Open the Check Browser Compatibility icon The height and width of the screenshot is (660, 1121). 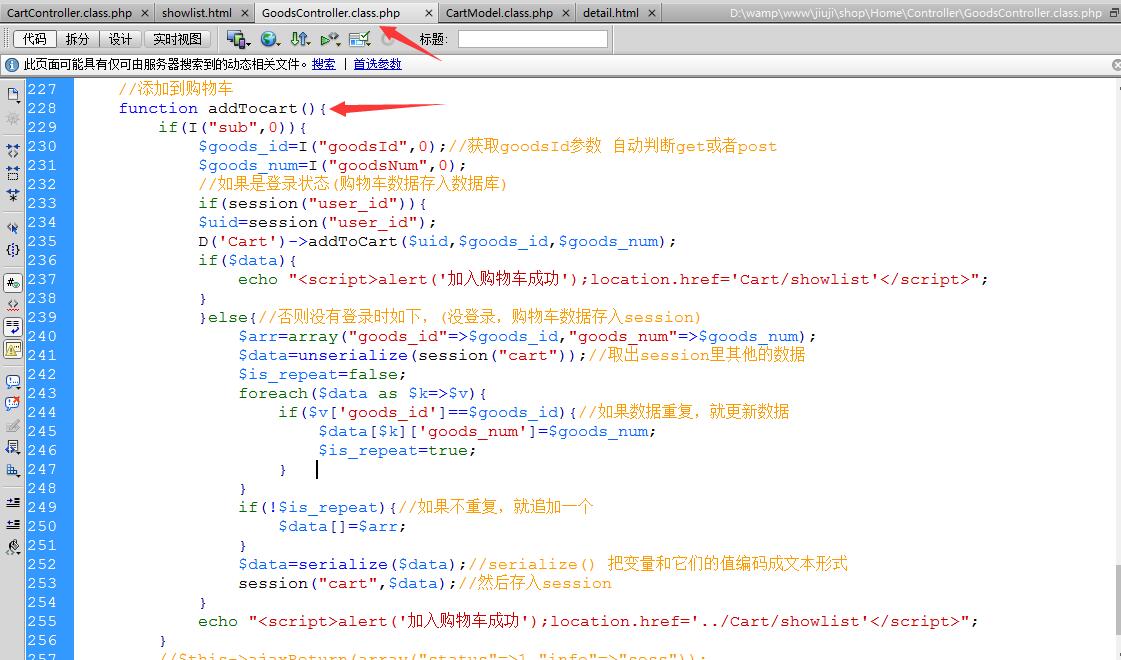pyautogui.click(x=360, y=39)
